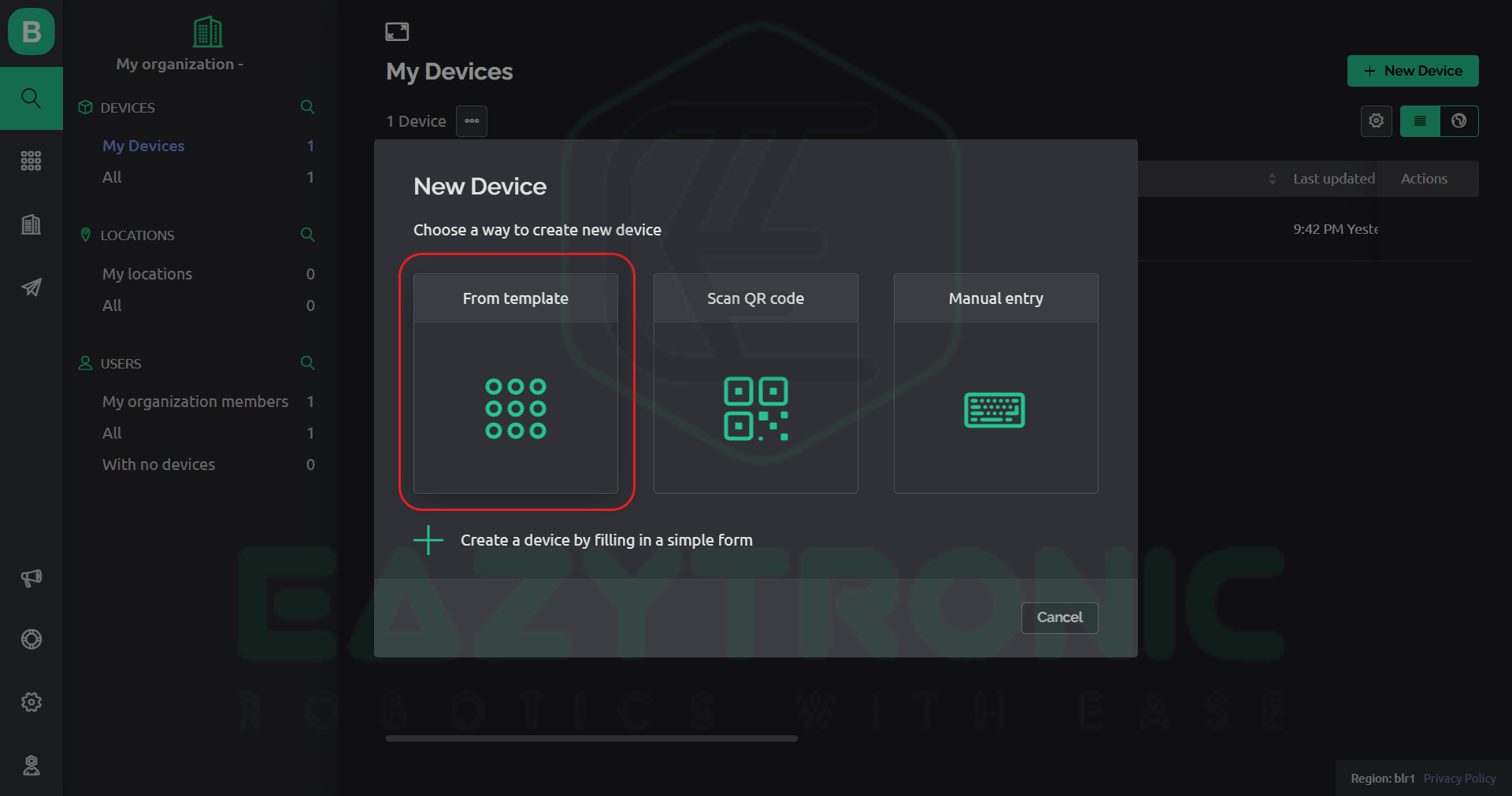Click the megaphone announcements icon

tap(31, 577)
